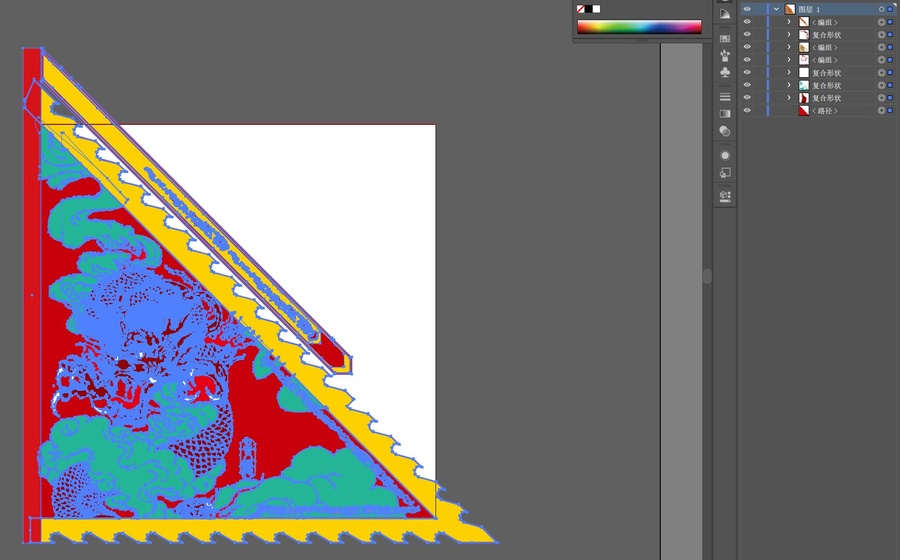Click the 图层 1 layer thumbnail
Image resolution: width=900 pixels, height=560 pixels.
(x=790, y=9)
